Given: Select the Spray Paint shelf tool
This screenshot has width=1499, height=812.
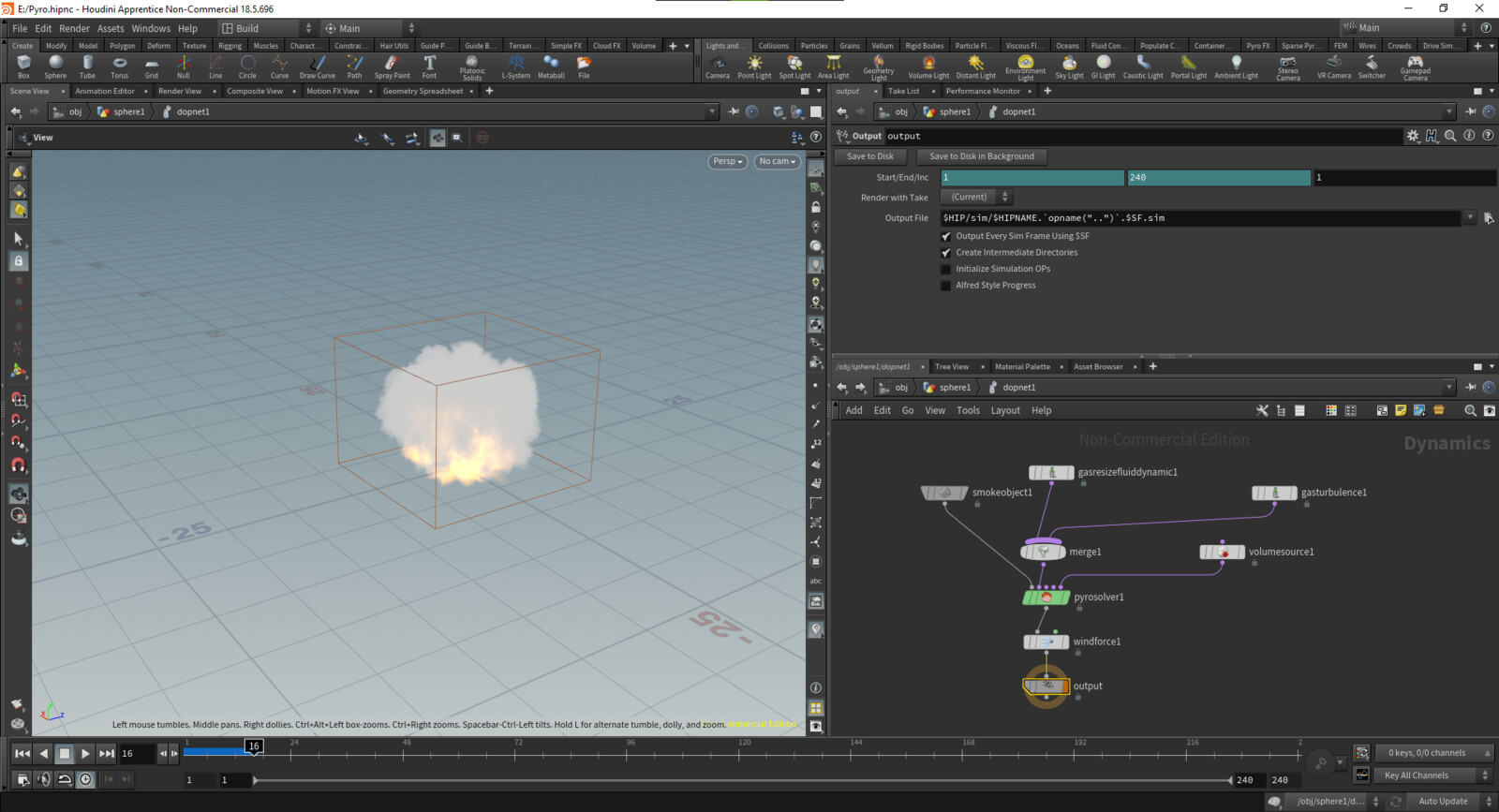Looking at the screenshot, I should click(392, 66).
